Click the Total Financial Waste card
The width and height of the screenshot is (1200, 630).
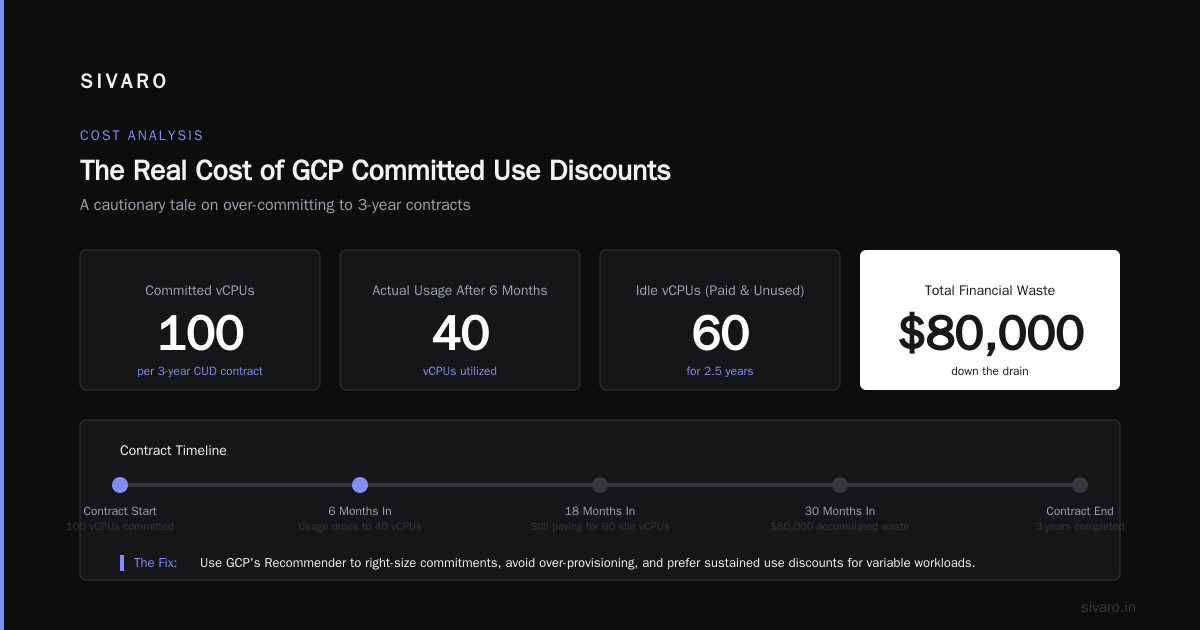990,320
